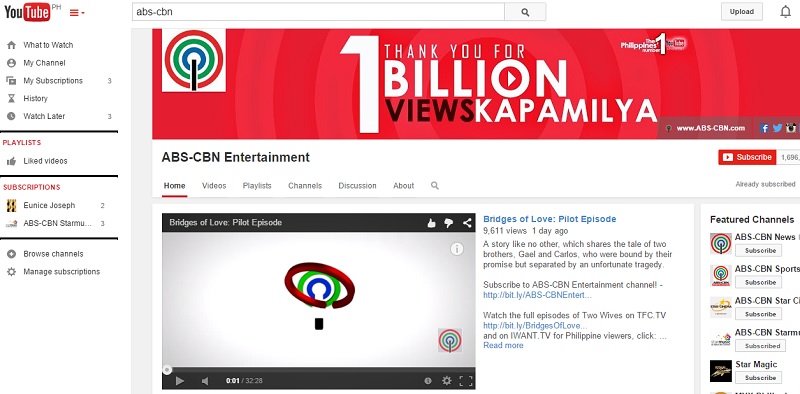The height and width of the screenshot is (394, 800).
Task: Play the Bridges of Love video
Action: pyautogui.click(x=179, y=380)
